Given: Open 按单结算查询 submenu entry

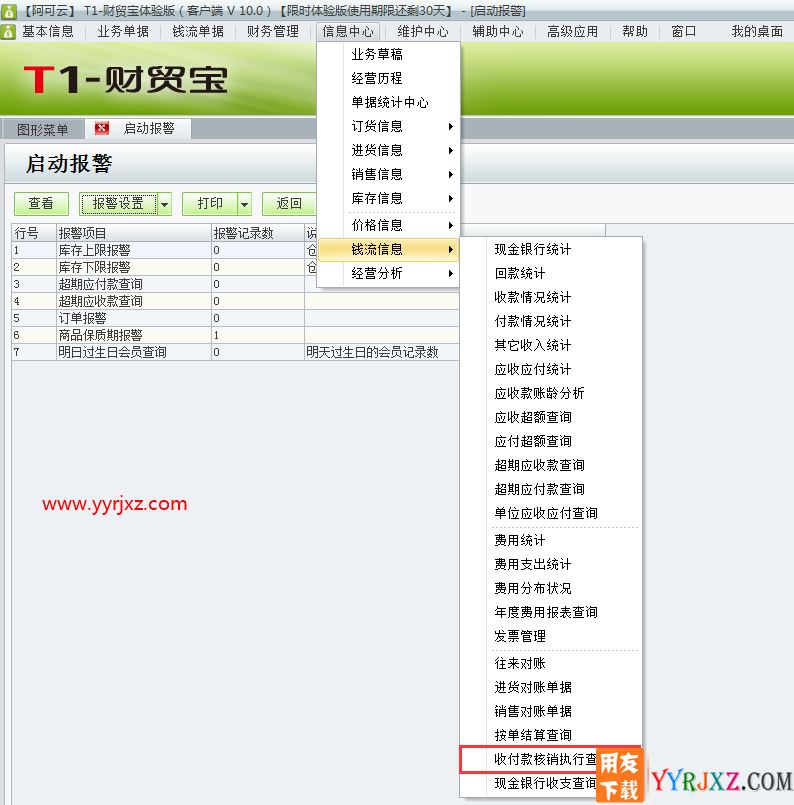Looking at the screenshot, I should click(x=551, y=736).
